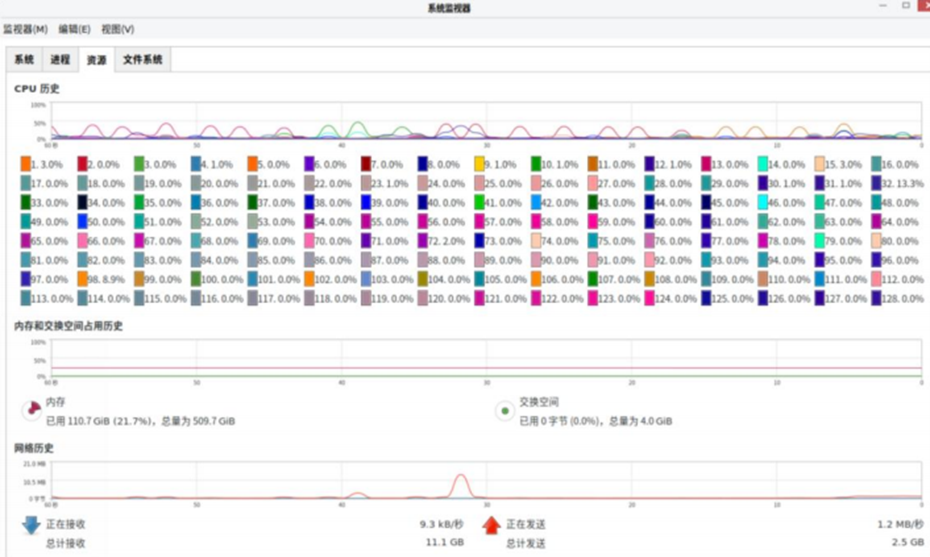Viewport: 930px width, 557px height.
Task: Click the memory usage text 已用 110.7 GiB
Action: coord(141,421)
